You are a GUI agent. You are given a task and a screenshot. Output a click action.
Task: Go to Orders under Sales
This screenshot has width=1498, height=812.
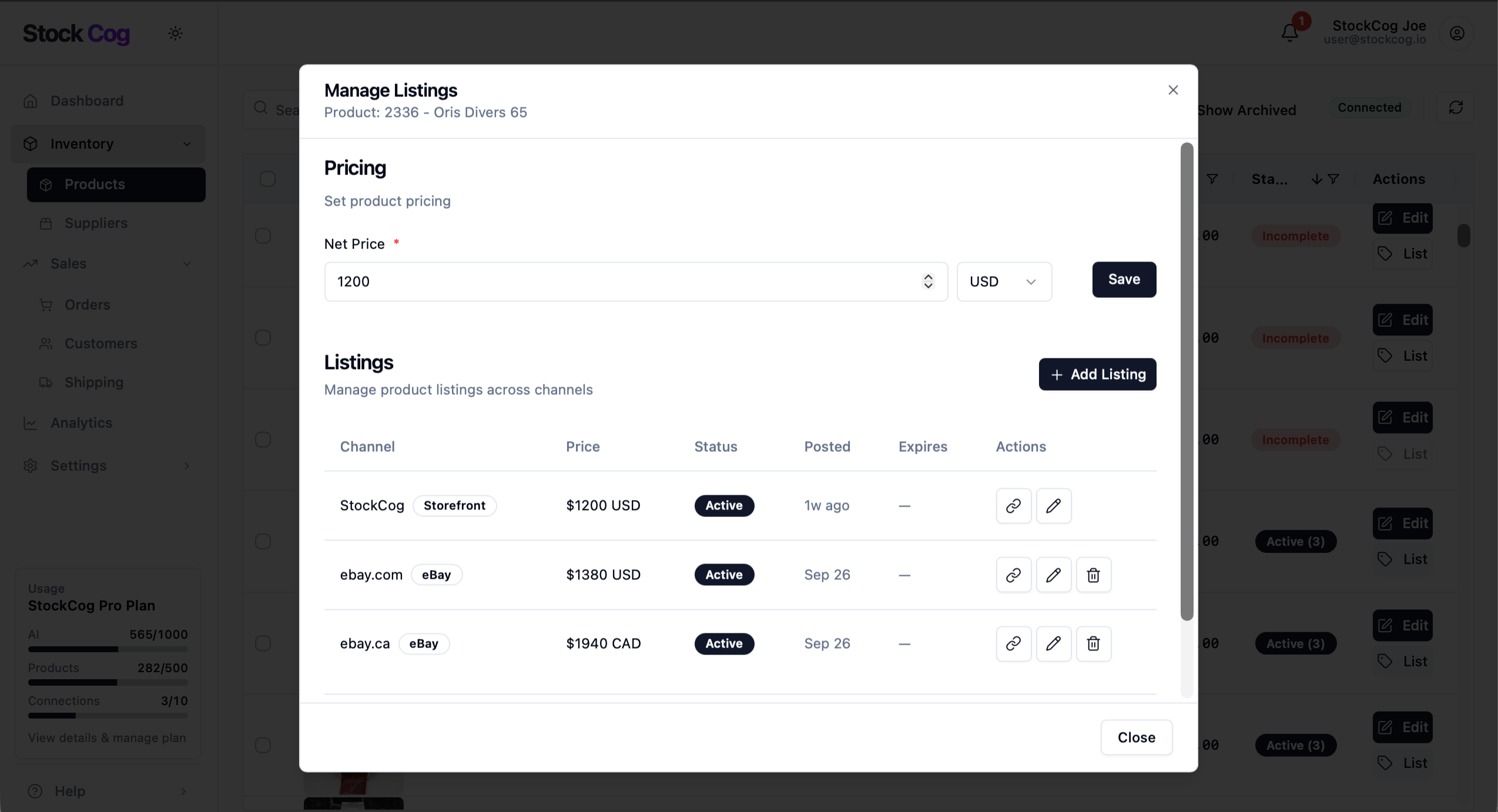pyautogui.click(x=86, y=304)
